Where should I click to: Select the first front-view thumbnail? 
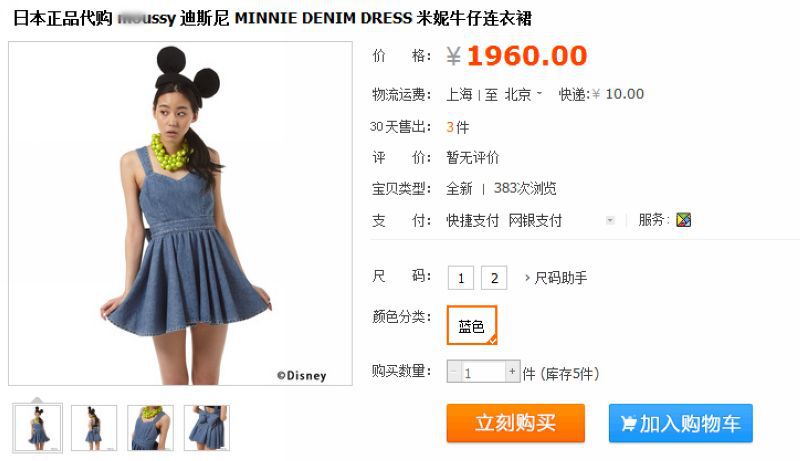38,428
